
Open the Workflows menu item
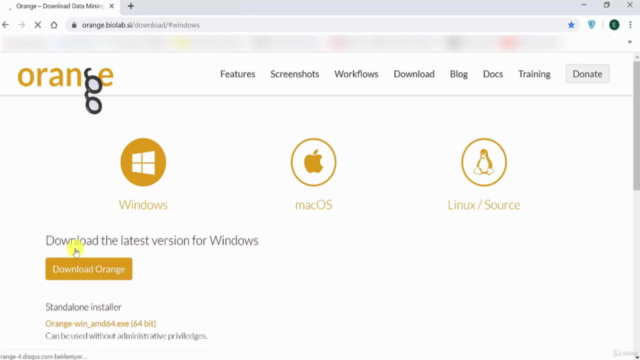(356, 74)
